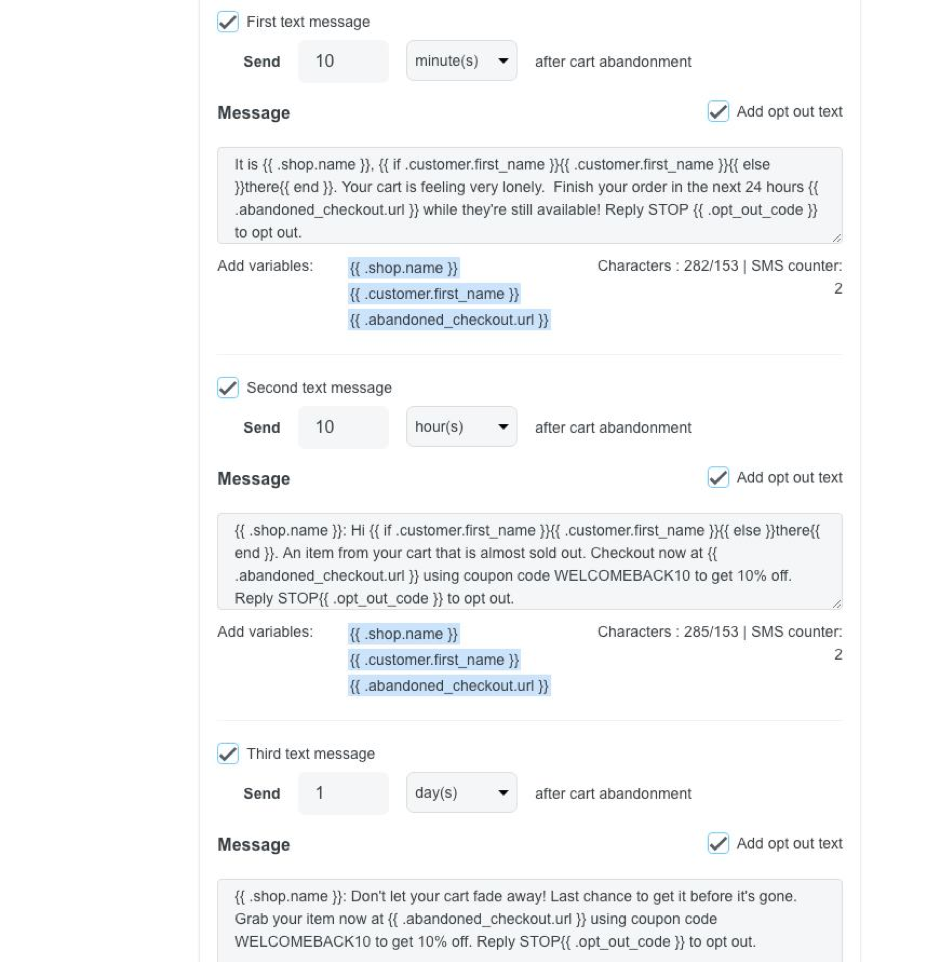Open the day(s) dropdown for the third message
Viewport: 939px width, 962px height.
[x=461, y=793]
